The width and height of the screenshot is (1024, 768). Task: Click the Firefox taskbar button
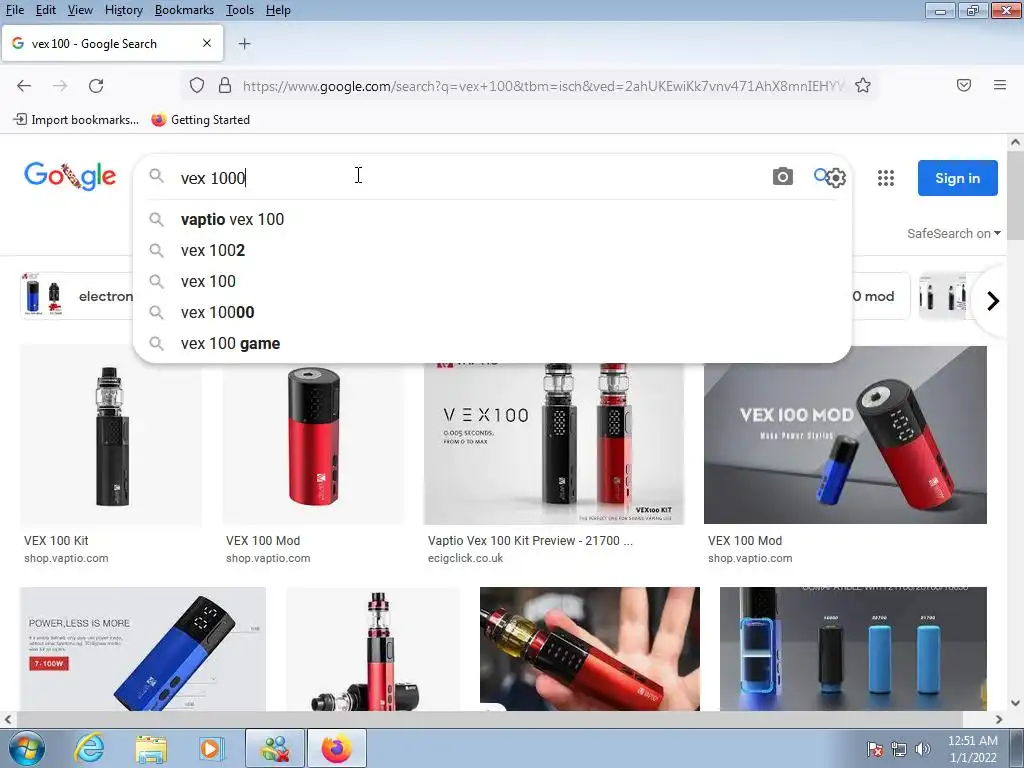pos(336,748)
